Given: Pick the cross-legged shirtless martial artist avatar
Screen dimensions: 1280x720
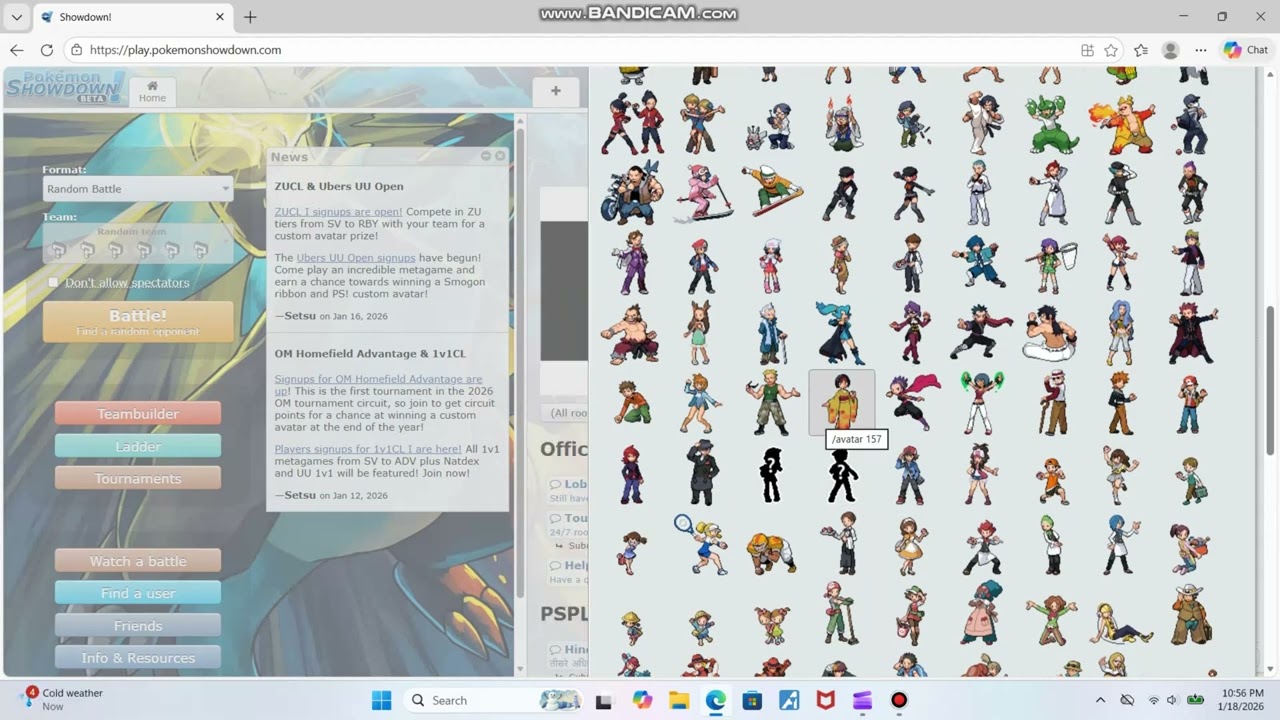Looking at the screenshot, I should [x=1052, y=333].
